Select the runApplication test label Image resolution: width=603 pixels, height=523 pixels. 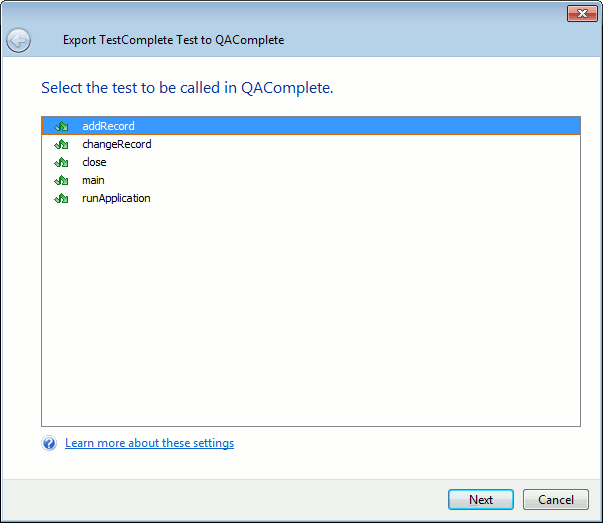[116, 198]
